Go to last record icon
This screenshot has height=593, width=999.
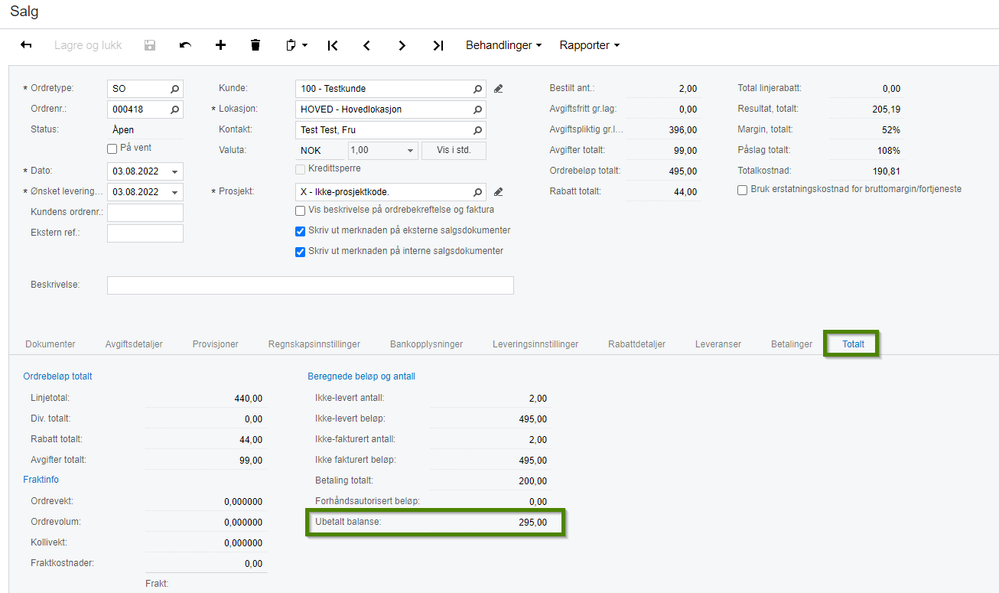(x=438, y=45)
